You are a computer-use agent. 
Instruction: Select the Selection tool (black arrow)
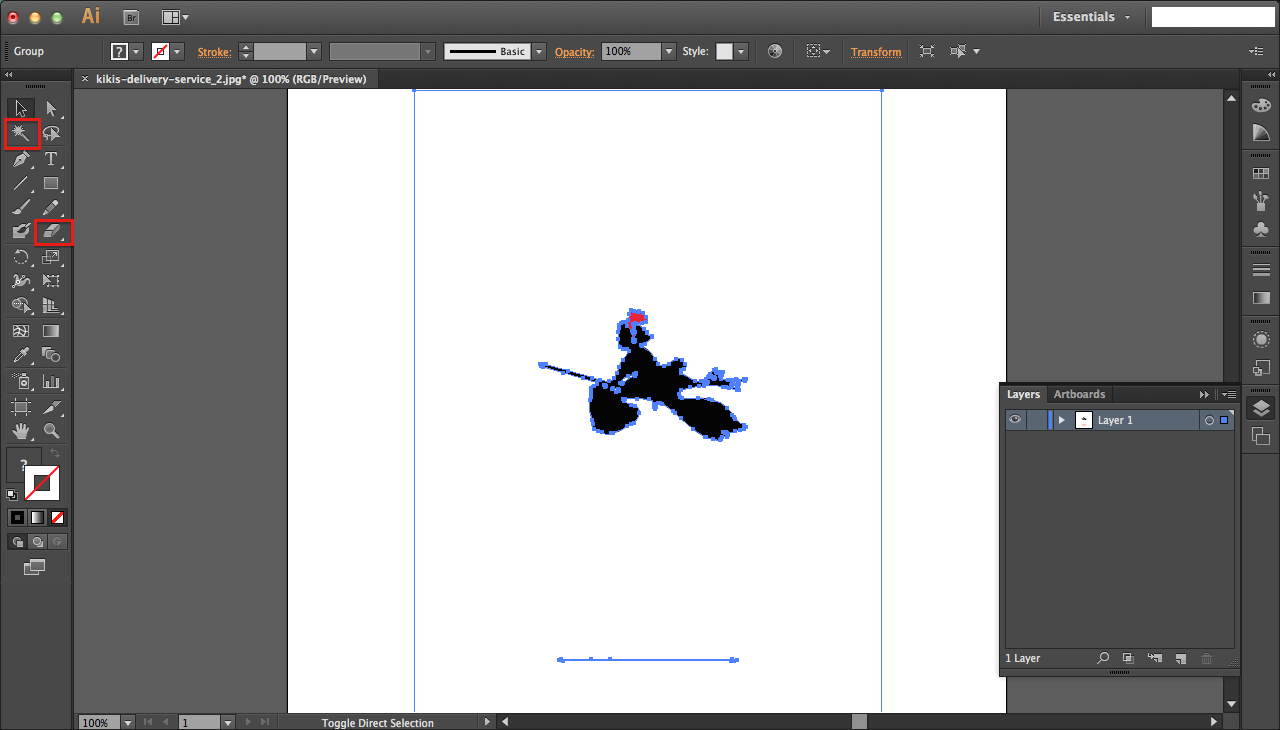[x=21, y=108]
